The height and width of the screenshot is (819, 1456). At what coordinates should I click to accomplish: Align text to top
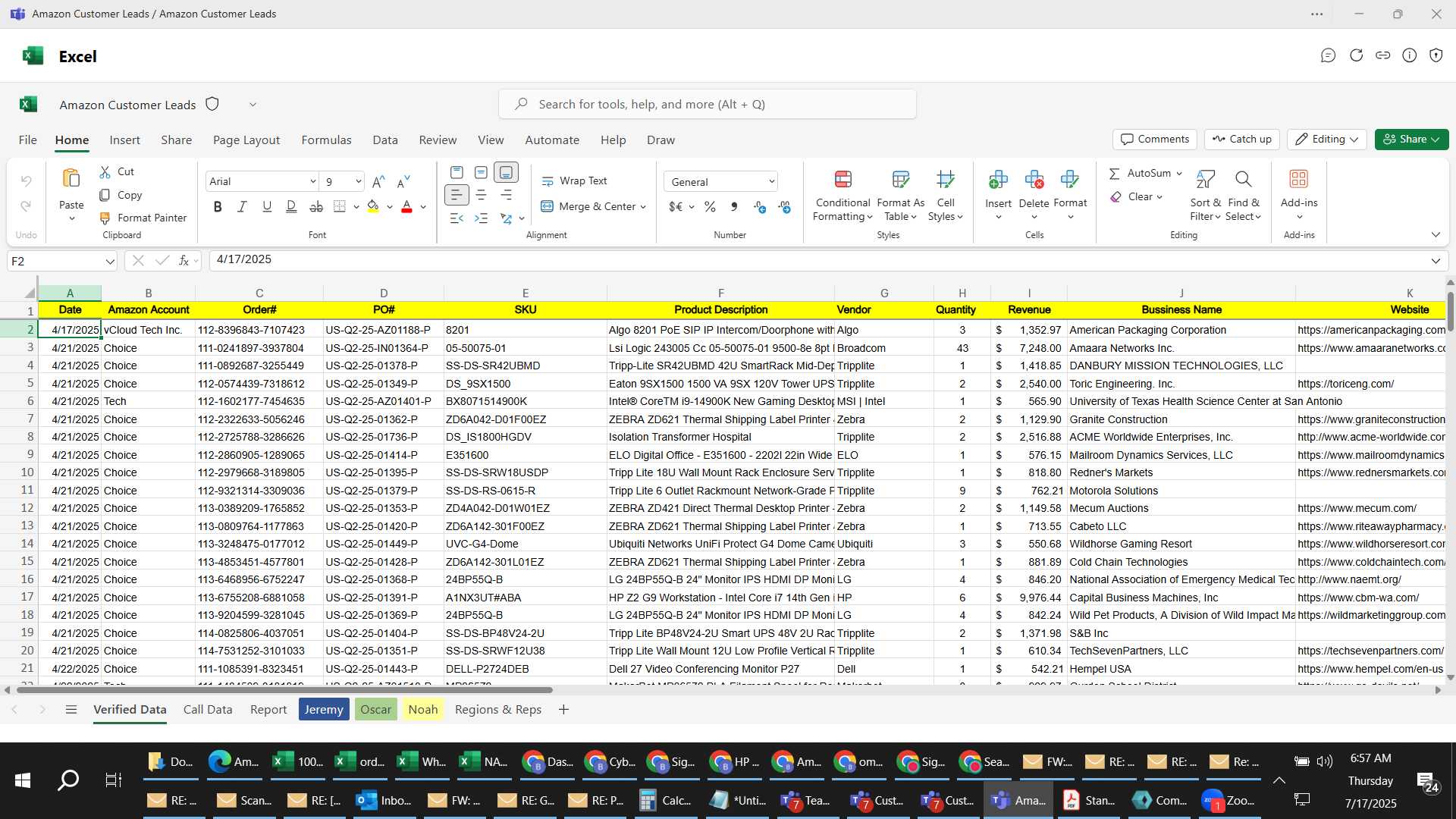(457, 173)
